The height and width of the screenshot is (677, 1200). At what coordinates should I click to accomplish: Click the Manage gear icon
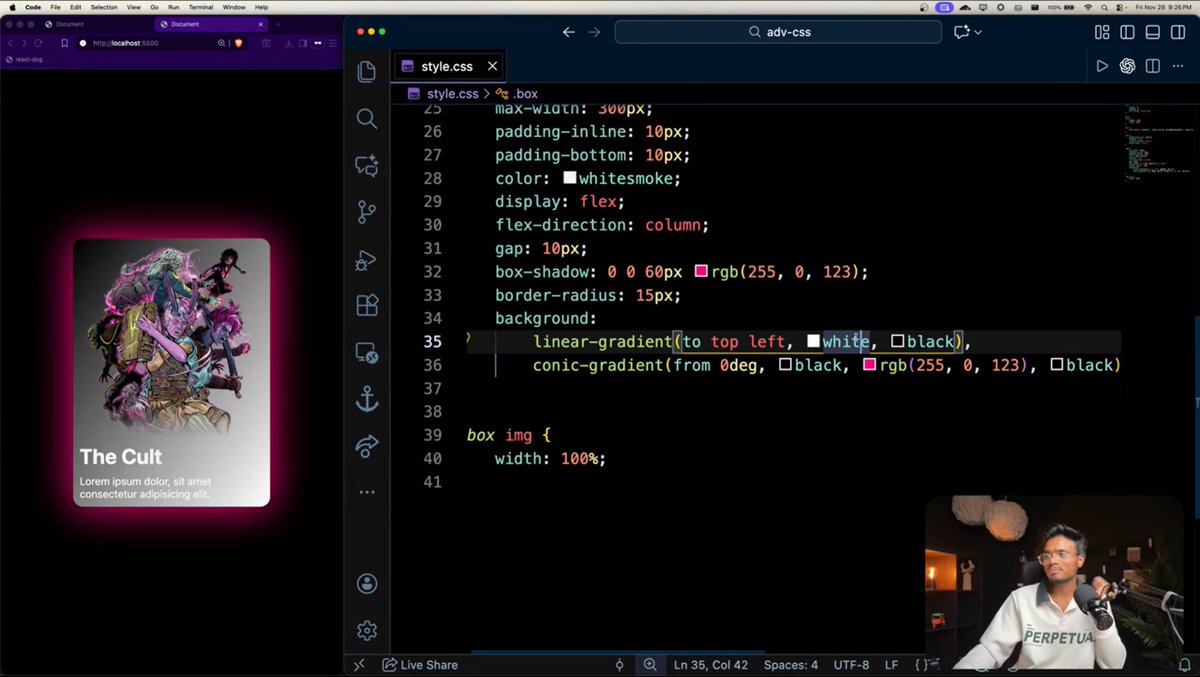[x=366, y=630]
